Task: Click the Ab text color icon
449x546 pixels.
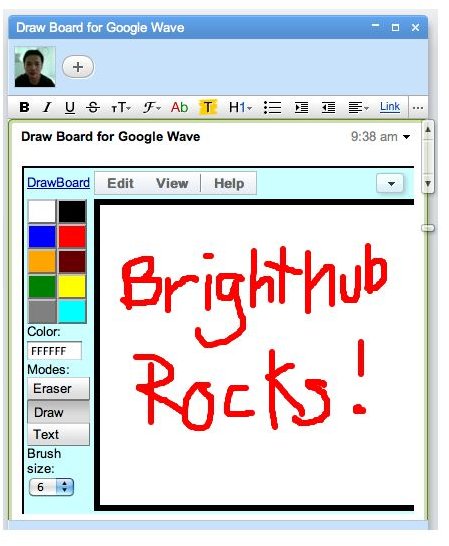Action: [x=179, y=107]
